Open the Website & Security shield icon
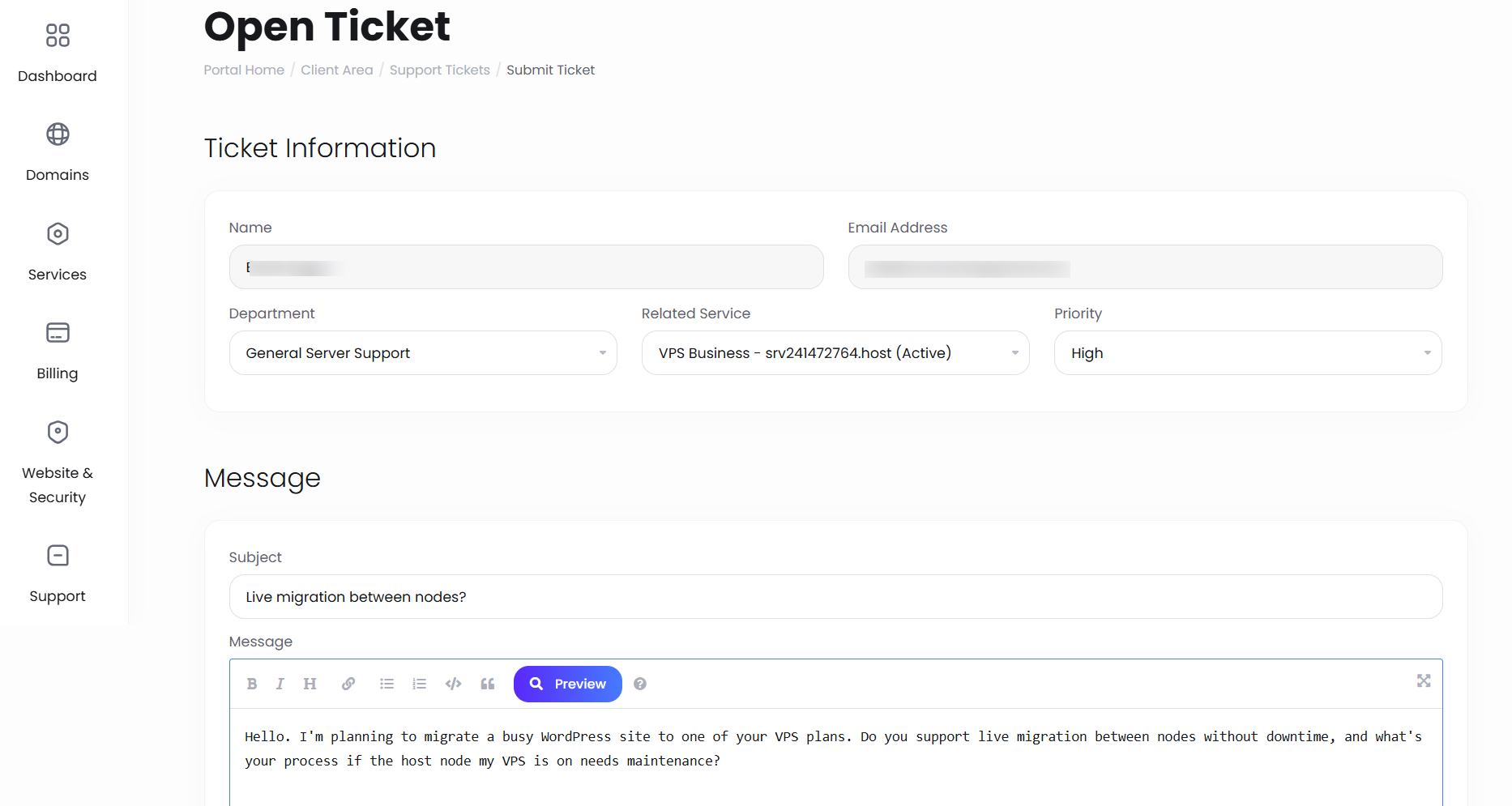This screenshot has height=806, width=1512. [x=58, y=432]
